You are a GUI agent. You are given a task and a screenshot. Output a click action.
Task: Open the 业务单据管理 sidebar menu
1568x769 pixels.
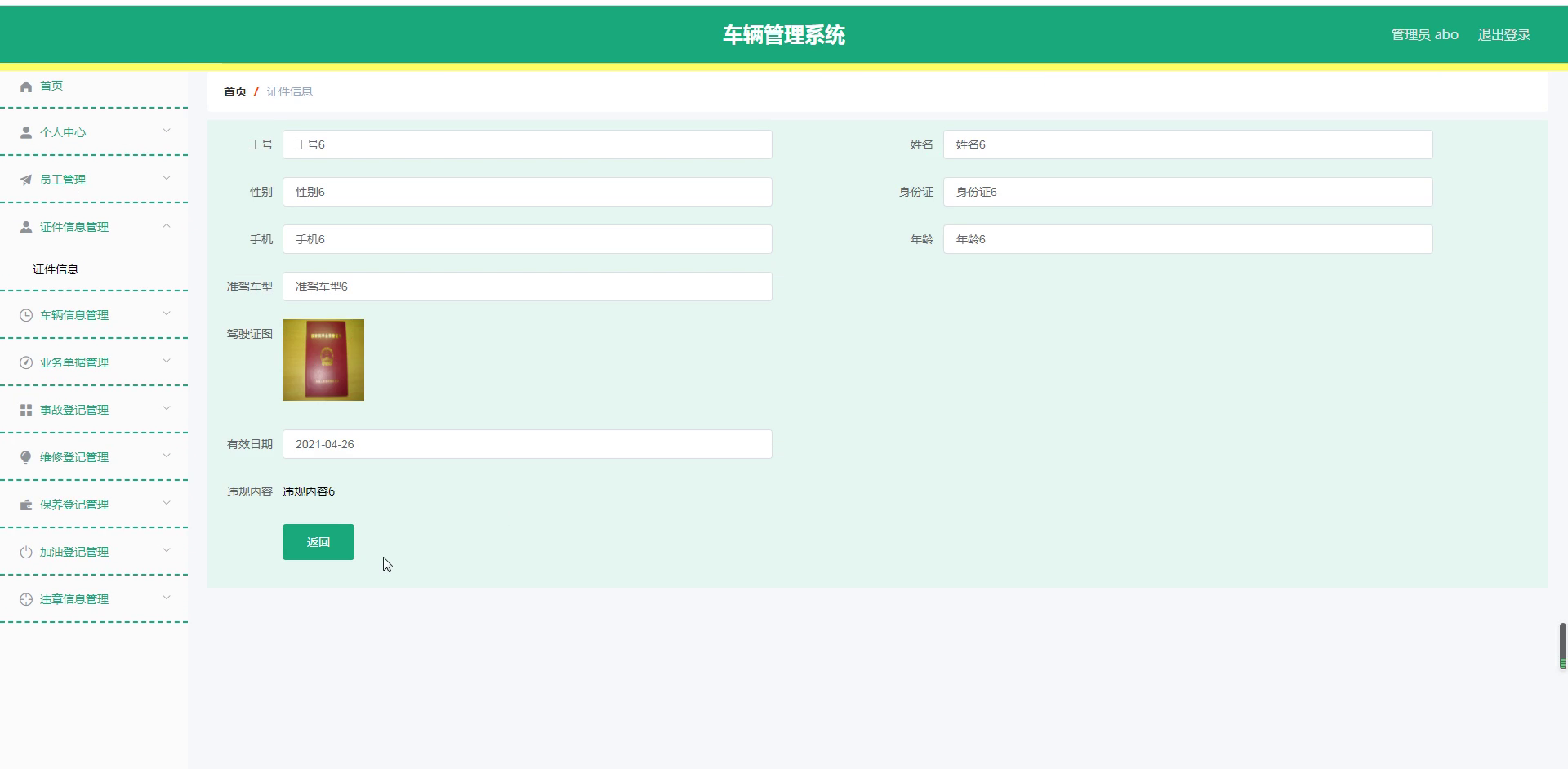pyautogui.click(x=94, y=362)
